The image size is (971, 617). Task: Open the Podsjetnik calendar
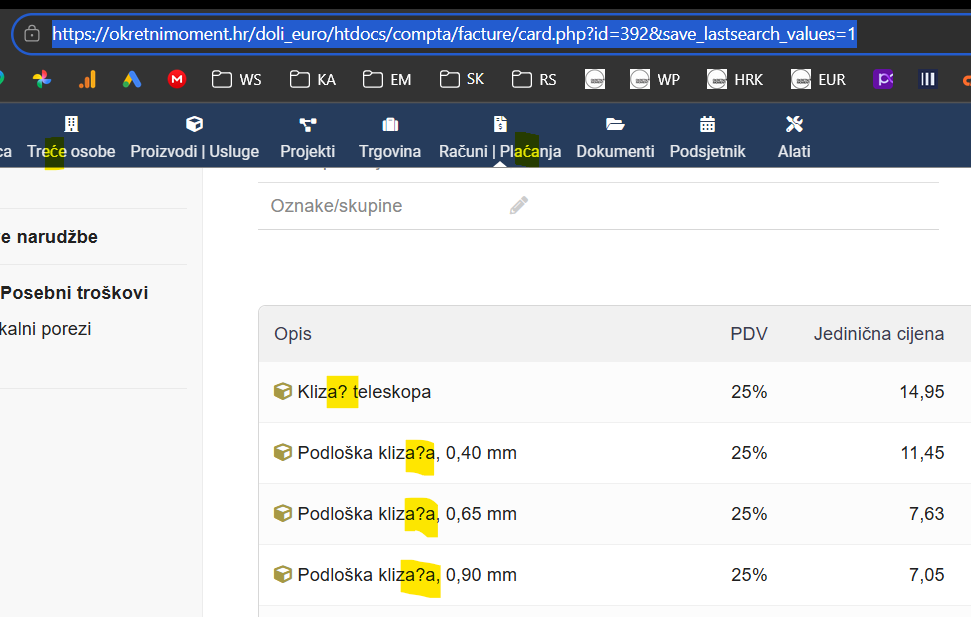707,138
